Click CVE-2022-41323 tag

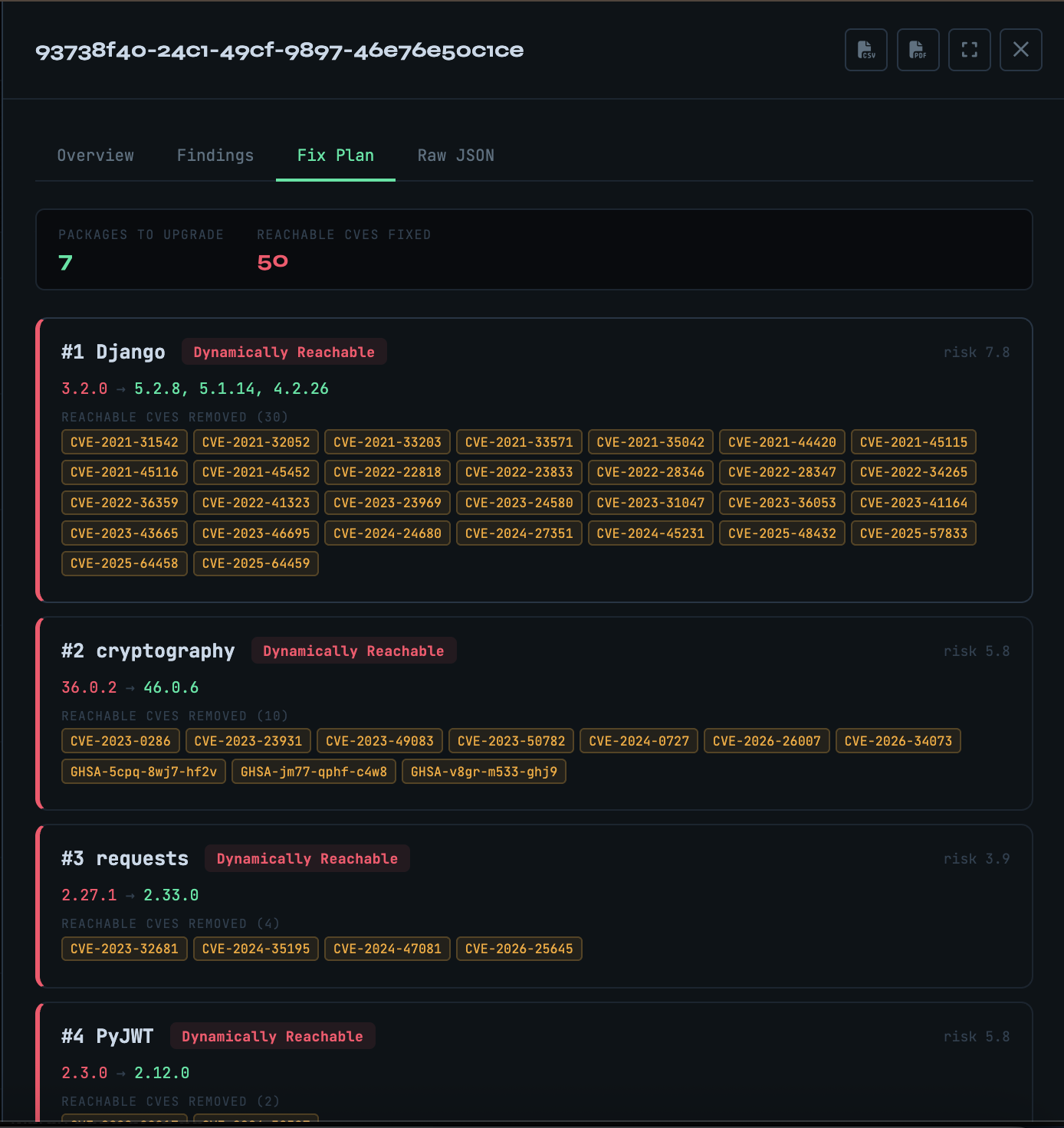tap(256, 503)
